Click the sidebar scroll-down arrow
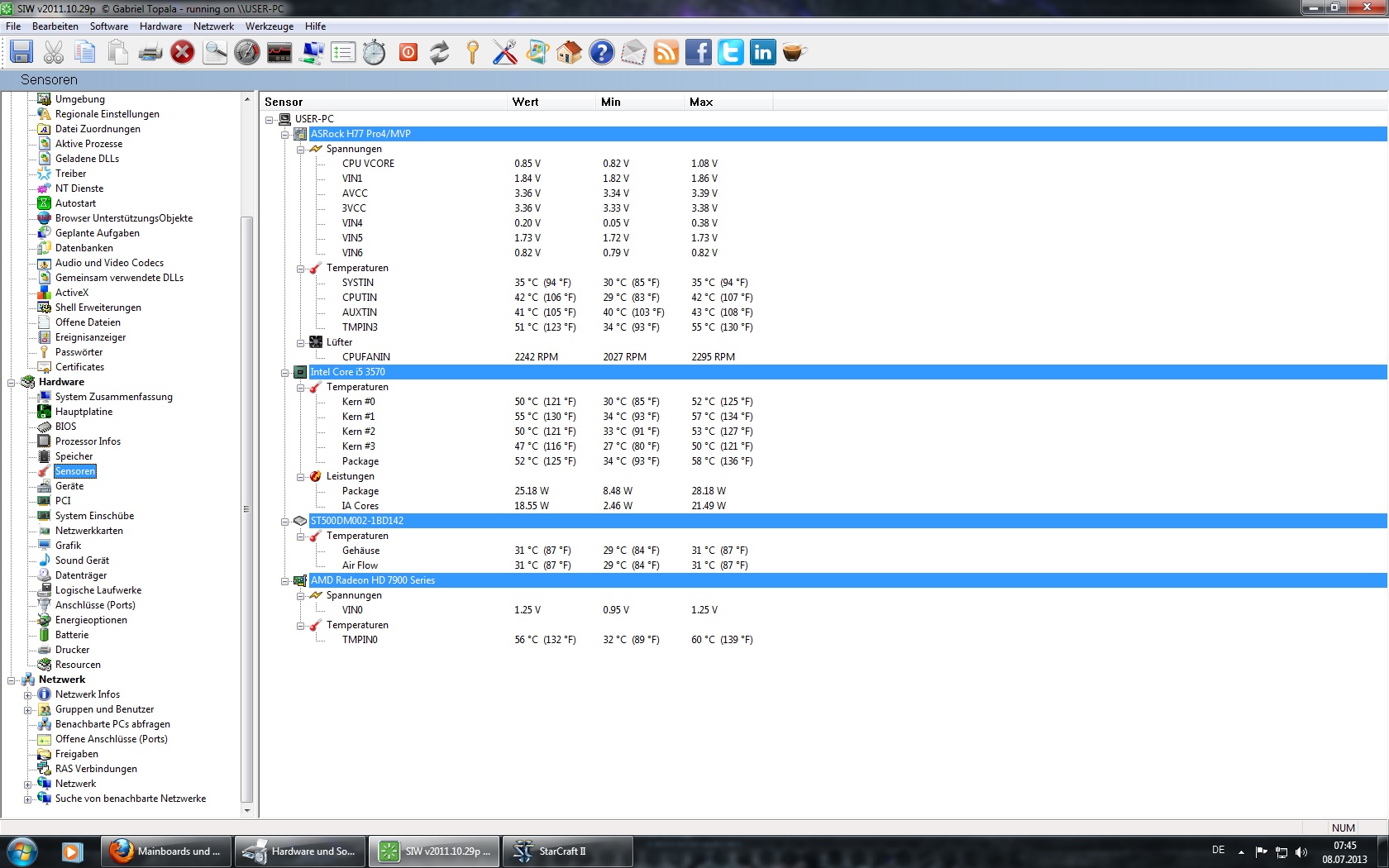The width and height of the screenshot is (1389, 868). (246, 811)
